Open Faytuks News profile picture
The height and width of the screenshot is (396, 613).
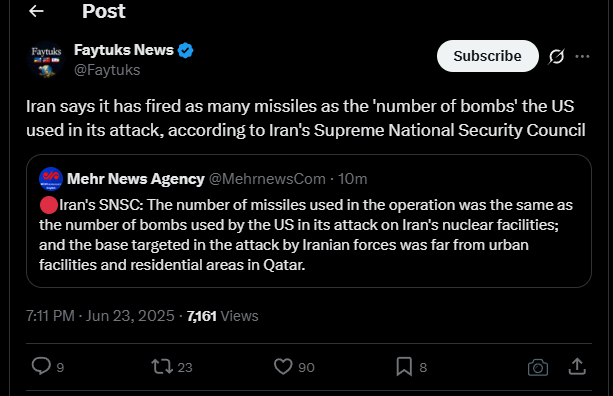click(x=47, y=60)
